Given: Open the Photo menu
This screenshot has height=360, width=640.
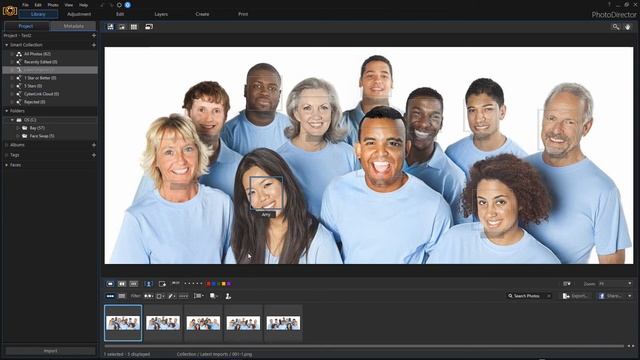Looking at the screenshot, I should pyautogui.click(x=53, y=5).
